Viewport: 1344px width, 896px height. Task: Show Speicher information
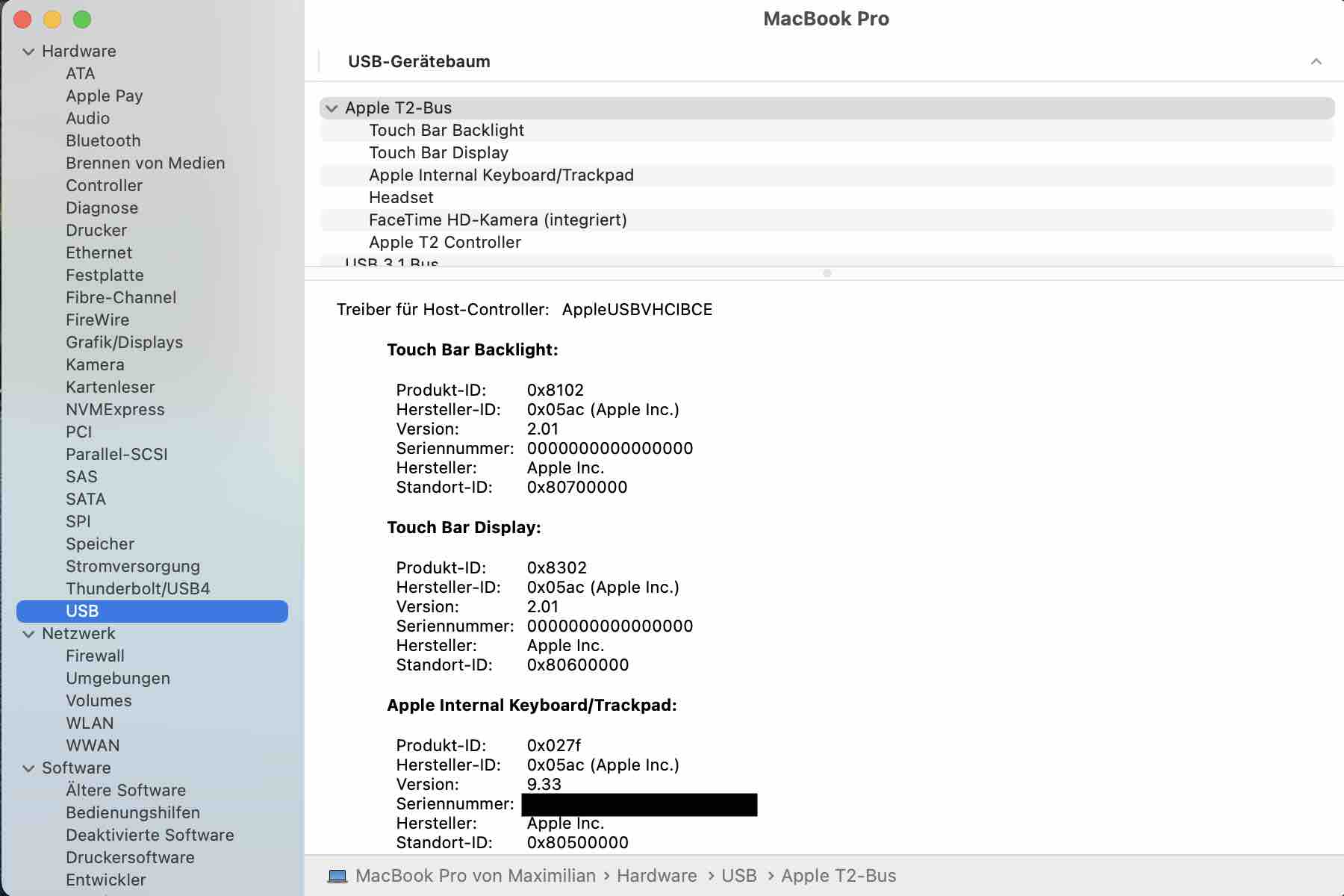click(100, 544)
